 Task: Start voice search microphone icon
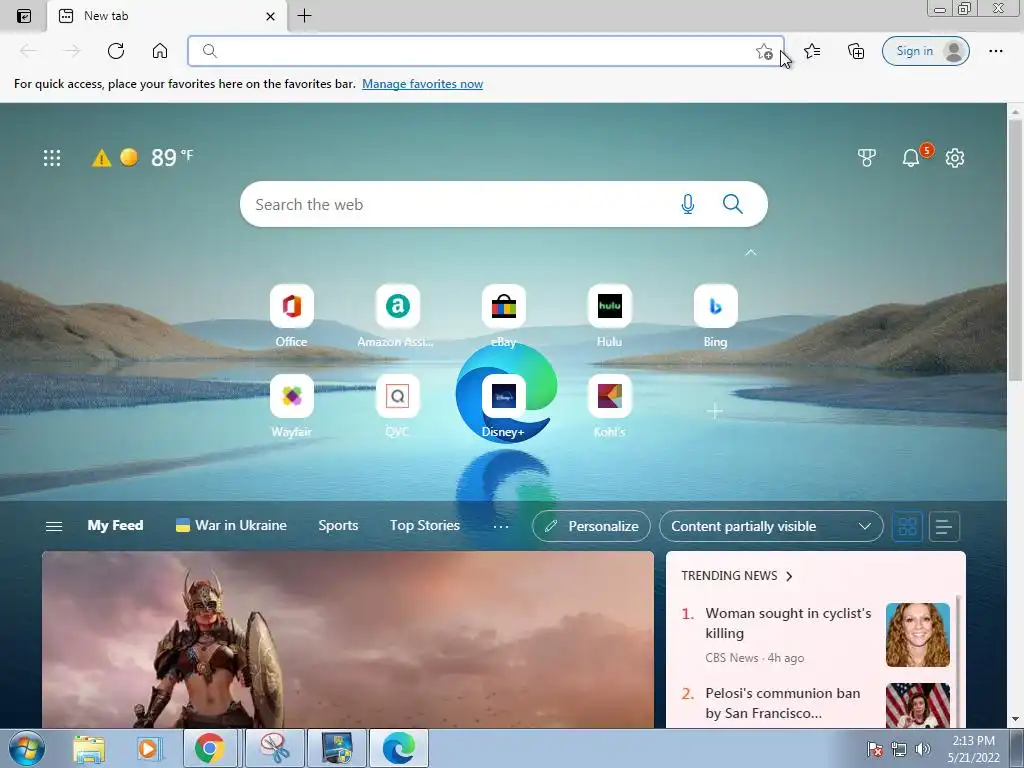pos(688,204)
